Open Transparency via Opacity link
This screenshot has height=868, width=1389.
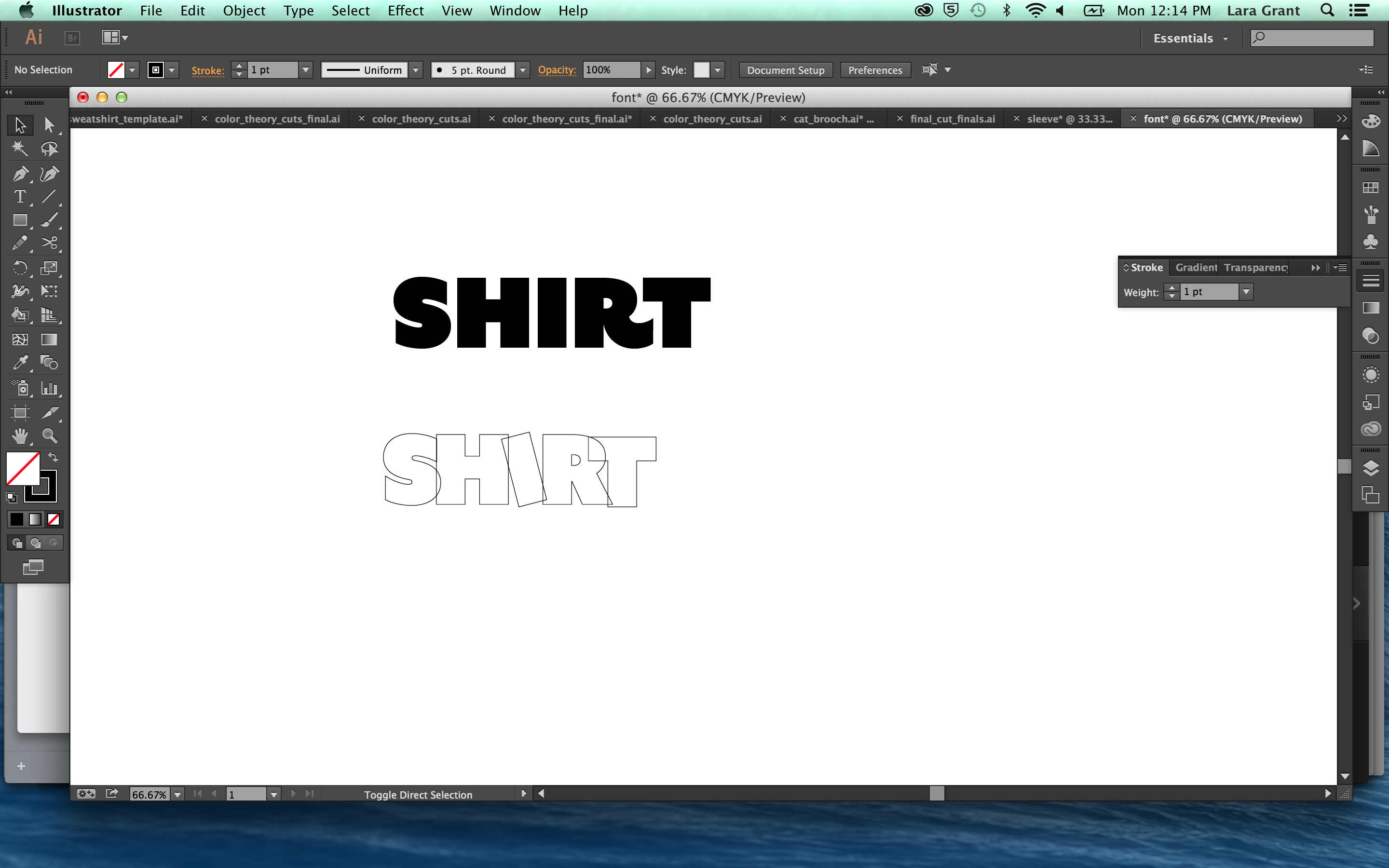coord(557,70)
